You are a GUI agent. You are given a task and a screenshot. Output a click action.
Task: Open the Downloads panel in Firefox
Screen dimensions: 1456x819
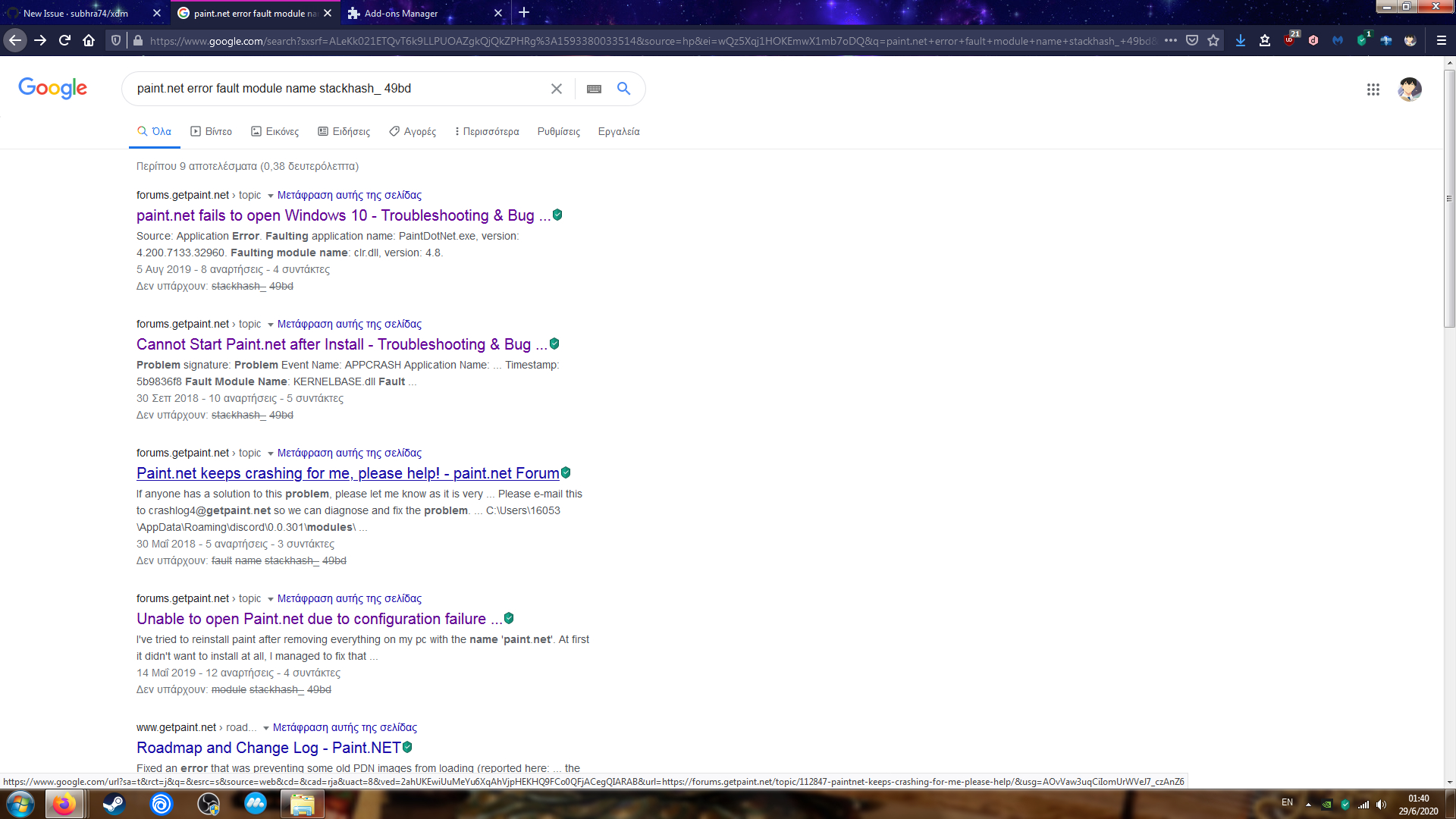pyautogui.click(x=1241, y=40)
